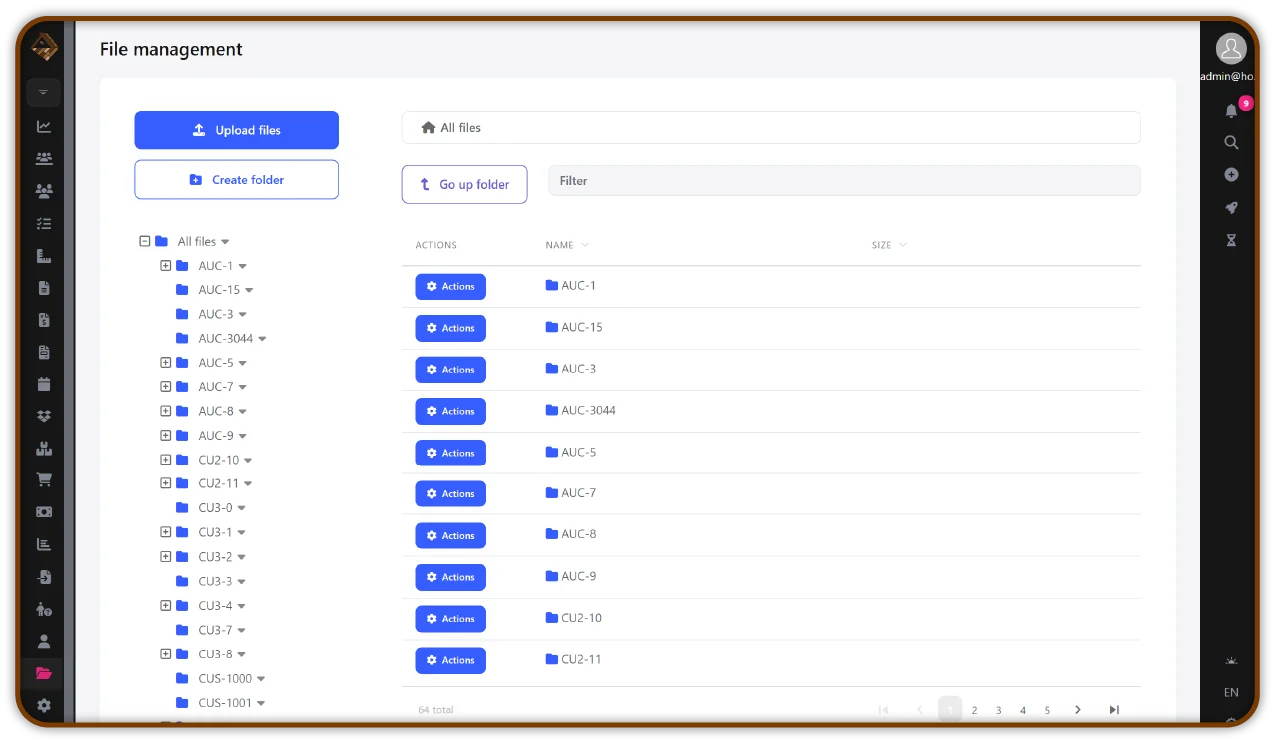Sort the table by Size column
This screenshot has height=743, width=1275.
[x=889, y=245]
